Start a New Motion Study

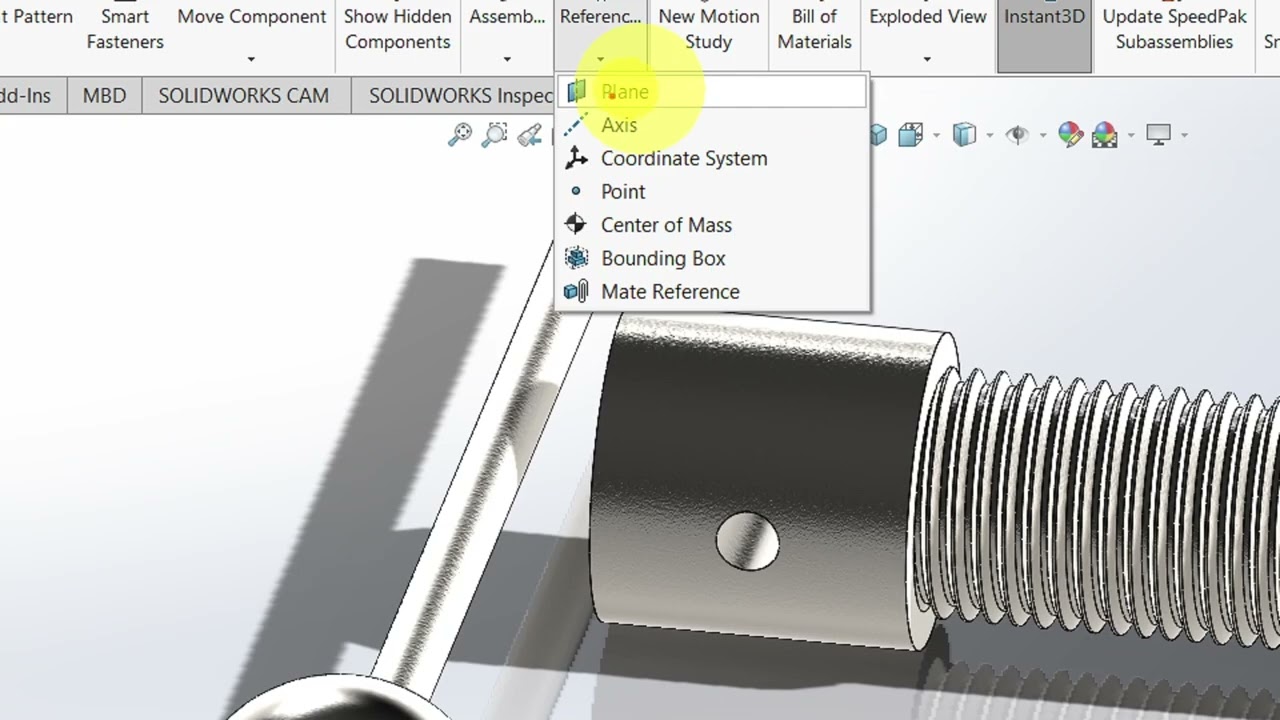(709, 29)
